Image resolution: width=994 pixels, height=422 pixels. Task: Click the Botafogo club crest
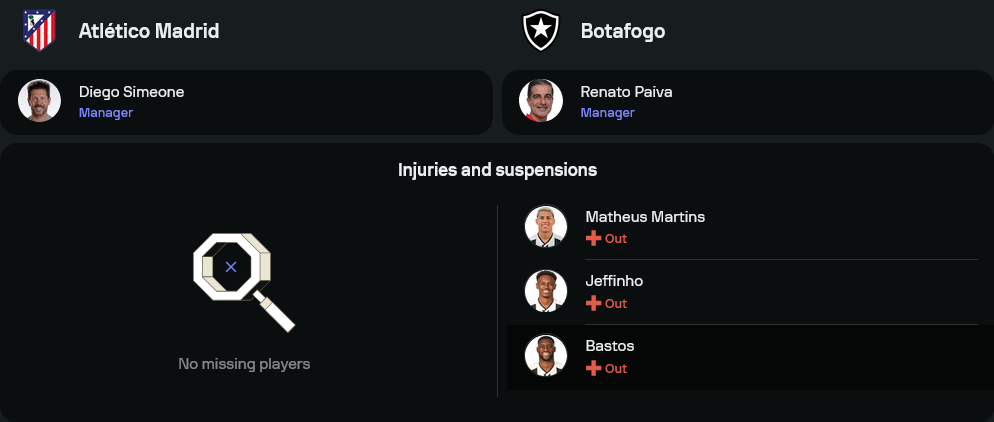[540, 31]
